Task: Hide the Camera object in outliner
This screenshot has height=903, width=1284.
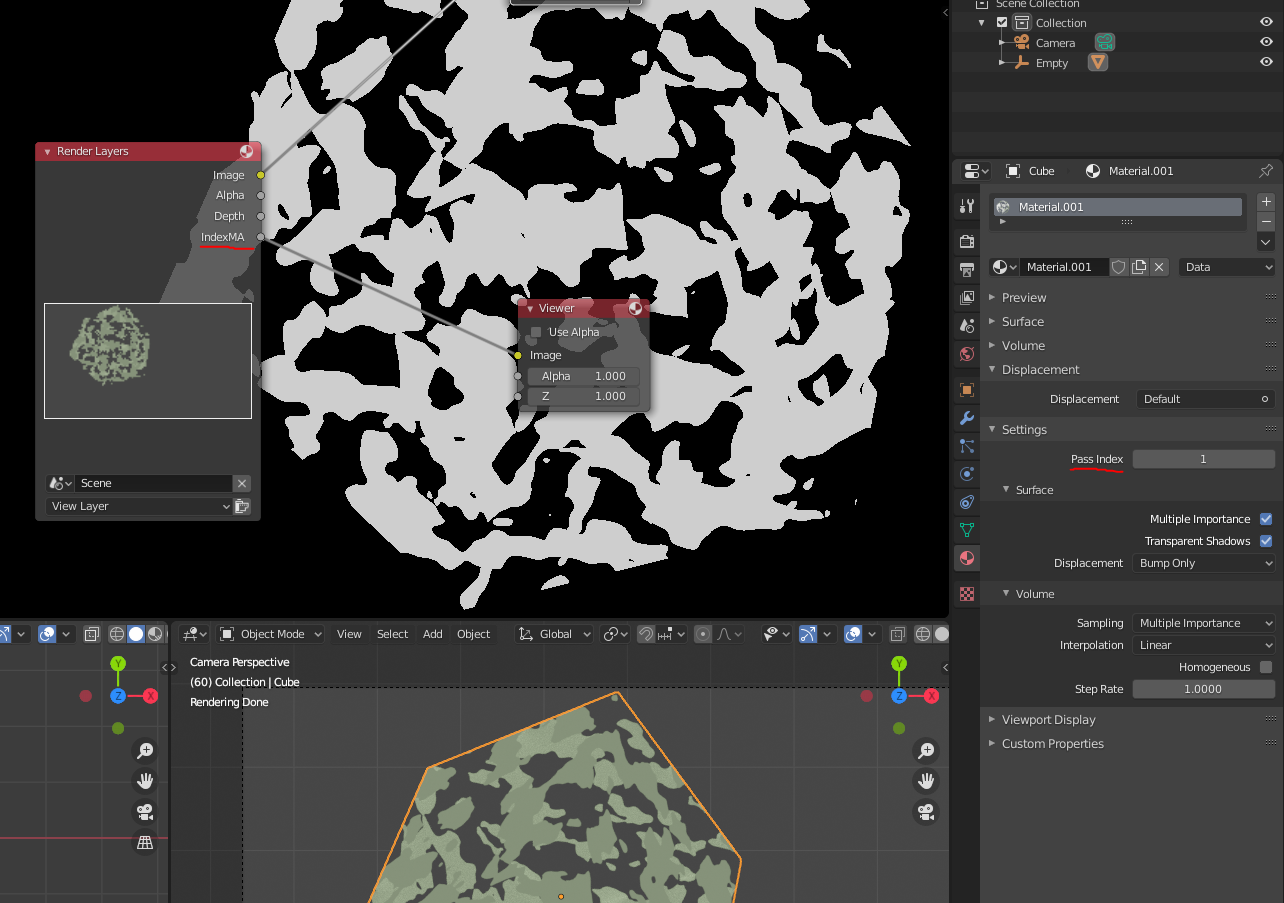Action: [x=1266, y=42]
